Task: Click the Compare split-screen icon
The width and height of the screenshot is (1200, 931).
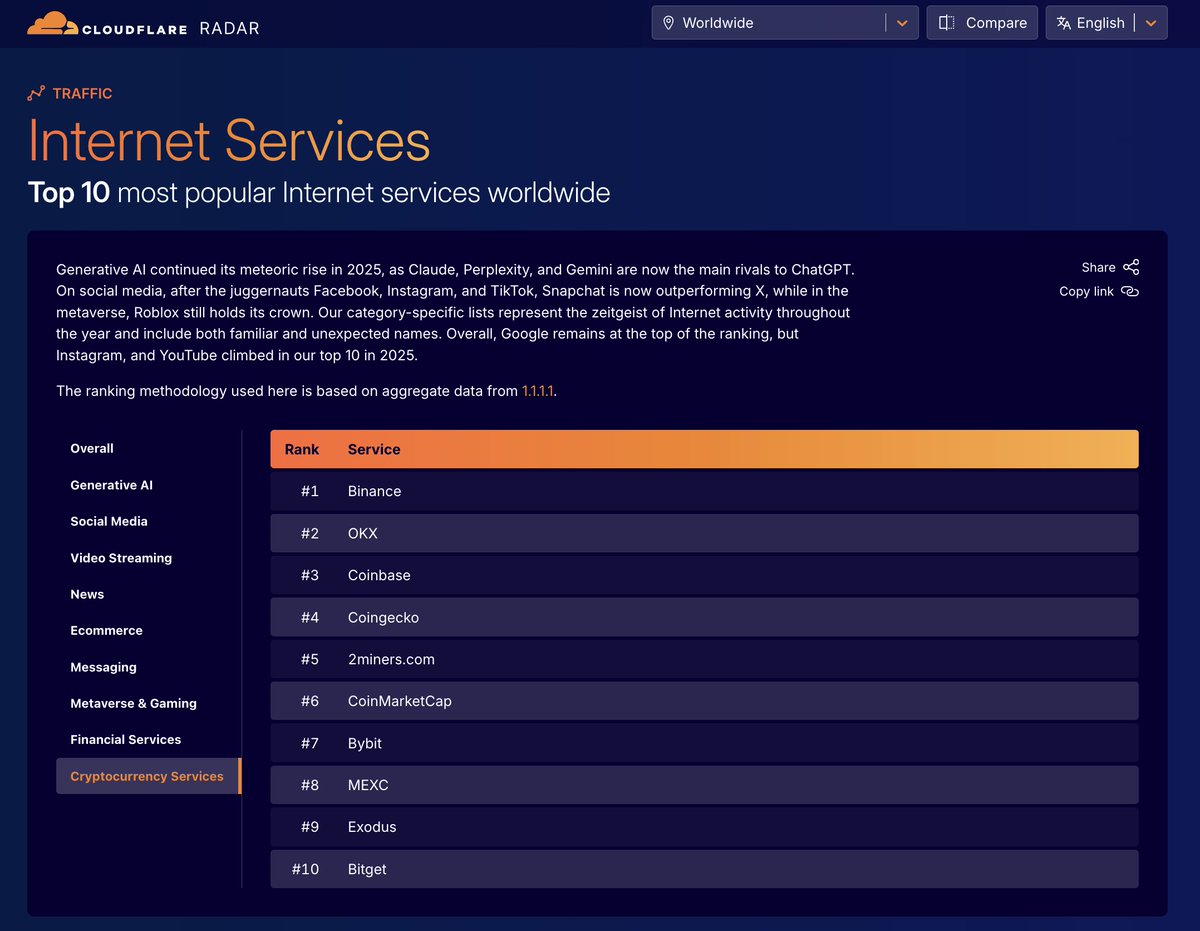Action: (x=945, y=22)
